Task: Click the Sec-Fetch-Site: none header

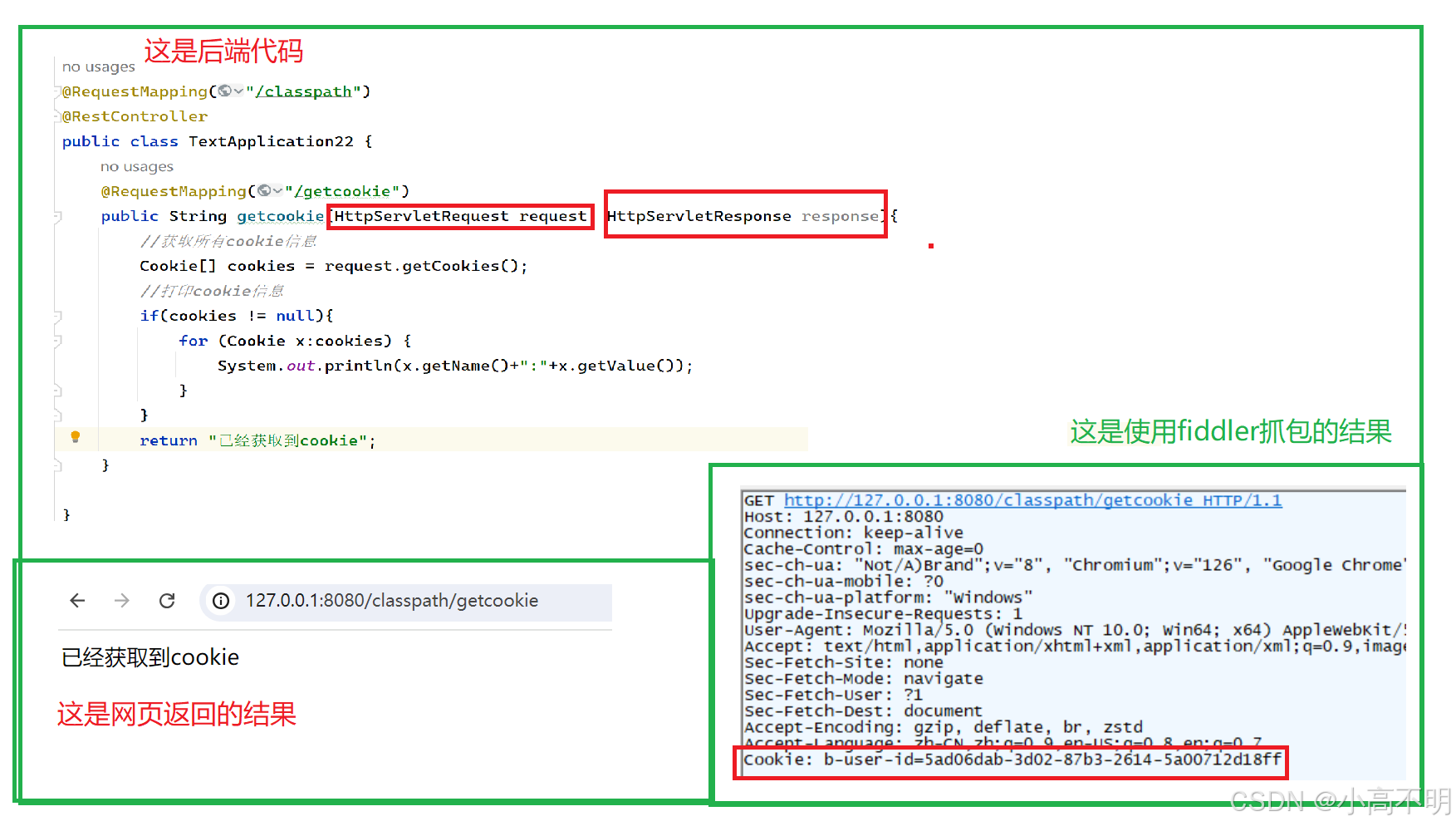Action: pos(843,662)
